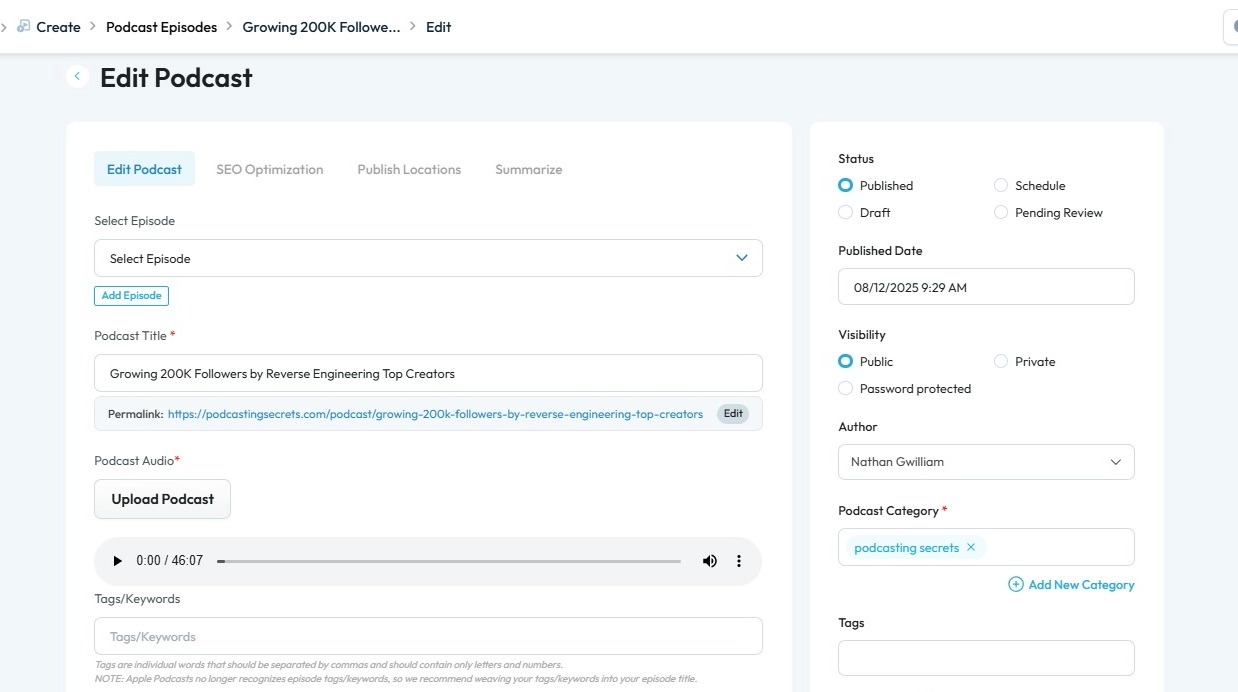Choose the Schedule status radio button
This screenshot has height=692, width=1238.
(1001, 186)
